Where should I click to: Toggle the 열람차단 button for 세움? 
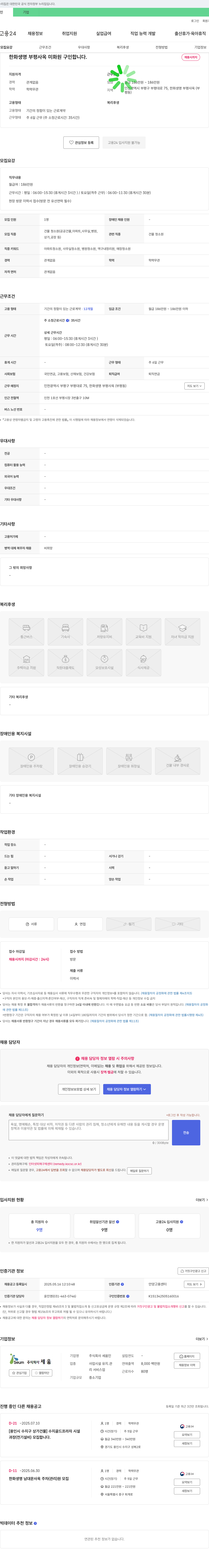point(42,1373)
